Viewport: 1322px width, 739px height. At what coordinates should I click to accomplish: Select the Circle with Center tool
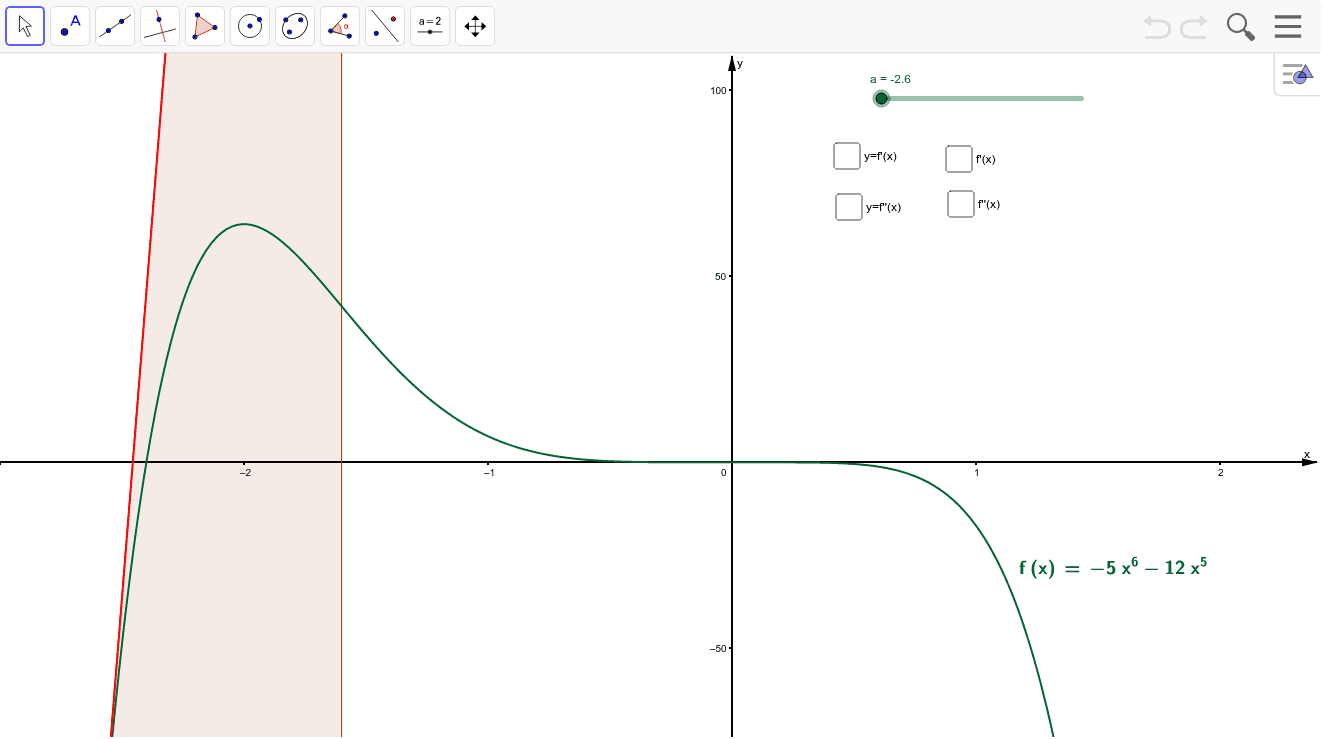250,25
